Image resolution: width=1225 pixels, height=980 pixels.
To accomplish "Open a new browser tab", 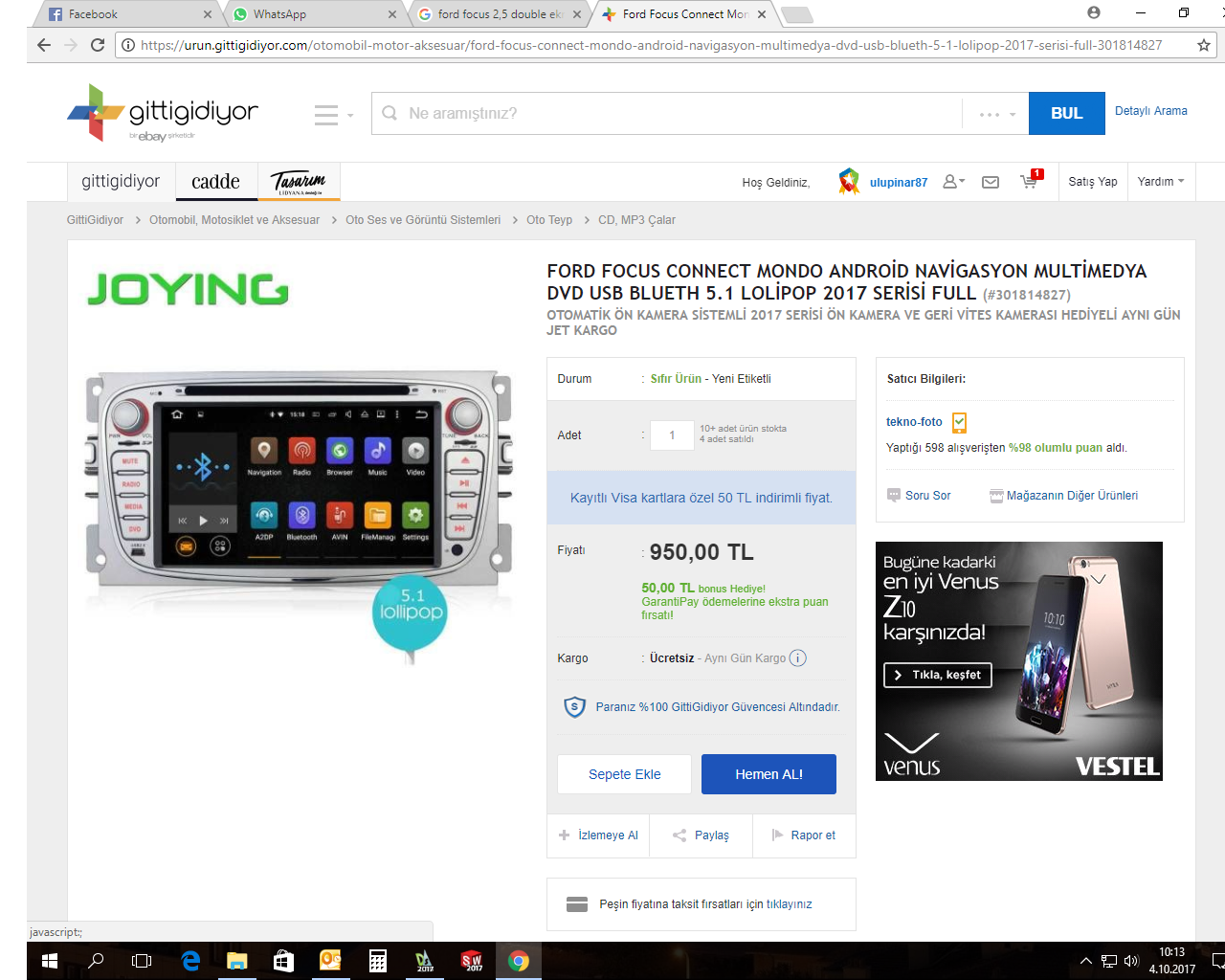I will pos(796,14).
